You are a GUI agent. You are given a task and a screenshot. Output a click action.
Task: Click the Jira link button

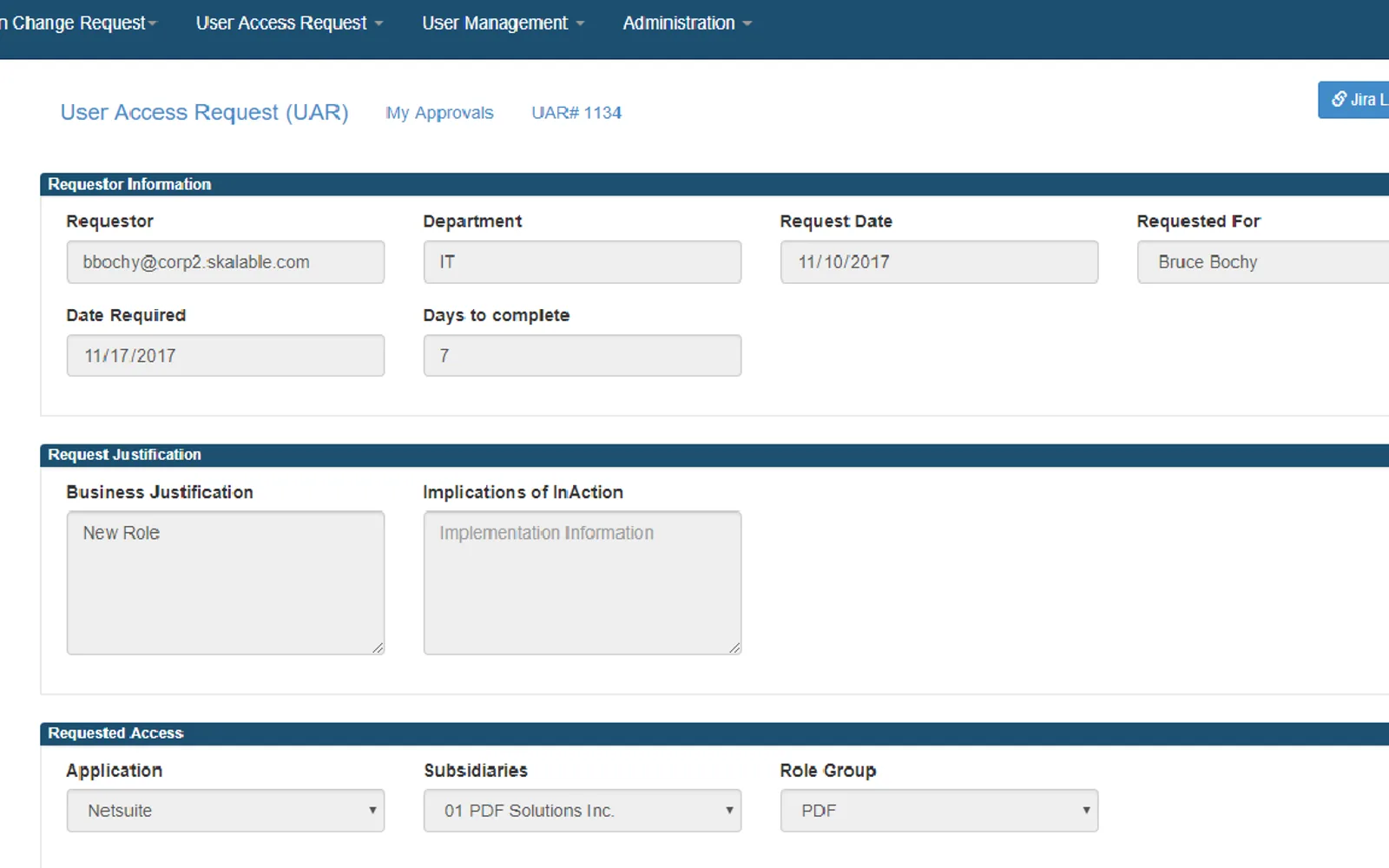tap(1354, 100)
